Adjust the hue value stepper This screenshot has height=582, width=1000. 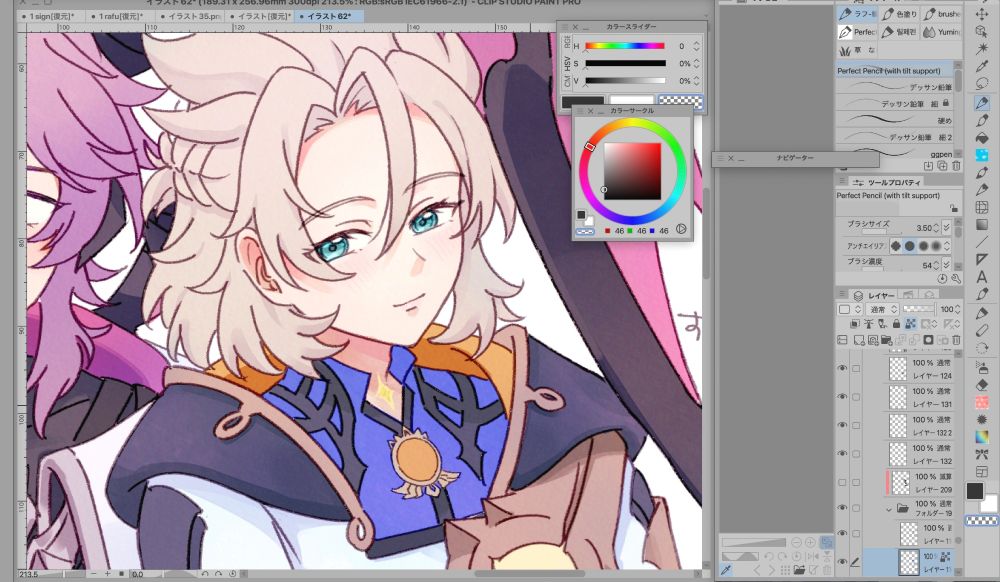point(696,46)
